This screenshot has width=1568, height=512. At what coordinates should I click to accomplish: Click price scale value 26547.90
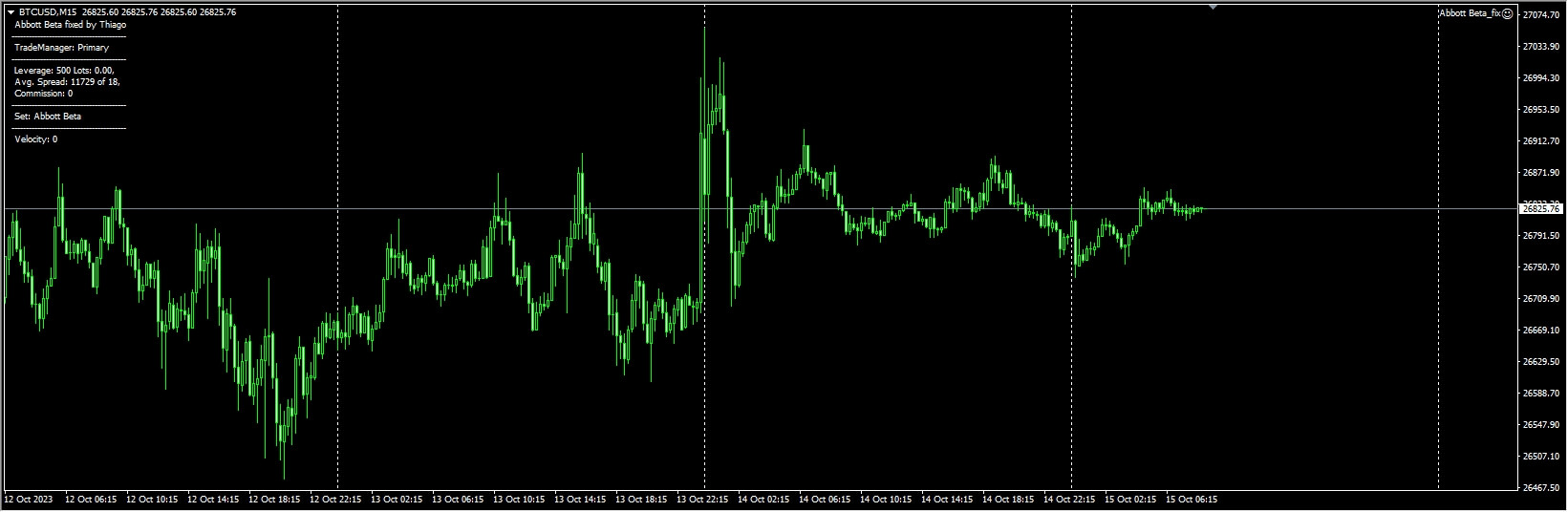pos(1541,424)
